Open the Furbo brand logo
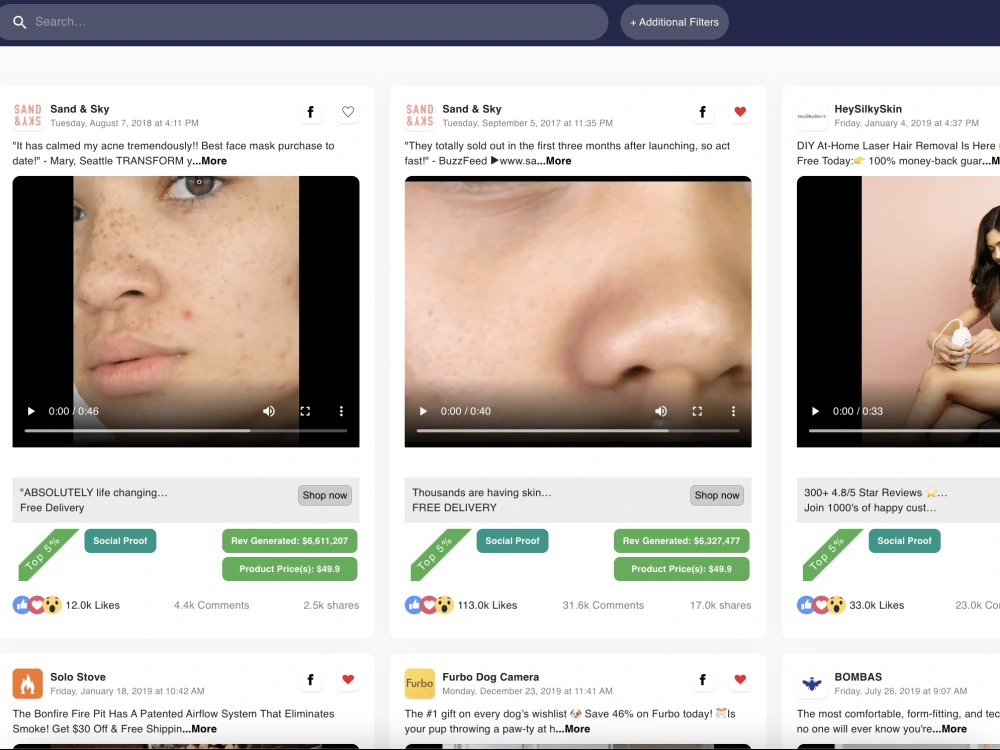 click(420, 684)
